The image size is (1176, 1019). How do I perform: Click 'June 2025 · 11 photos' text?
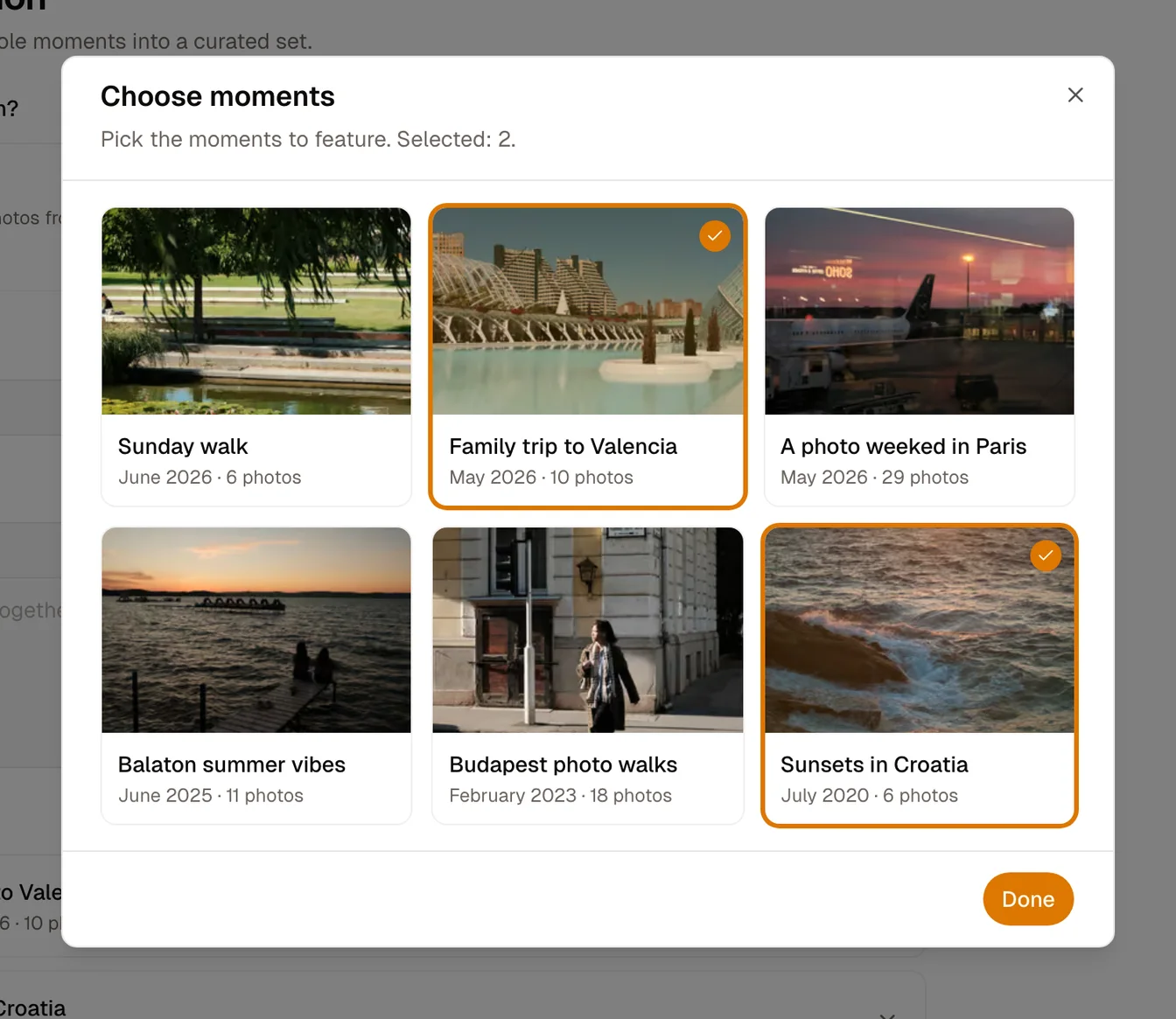(211, 796)
